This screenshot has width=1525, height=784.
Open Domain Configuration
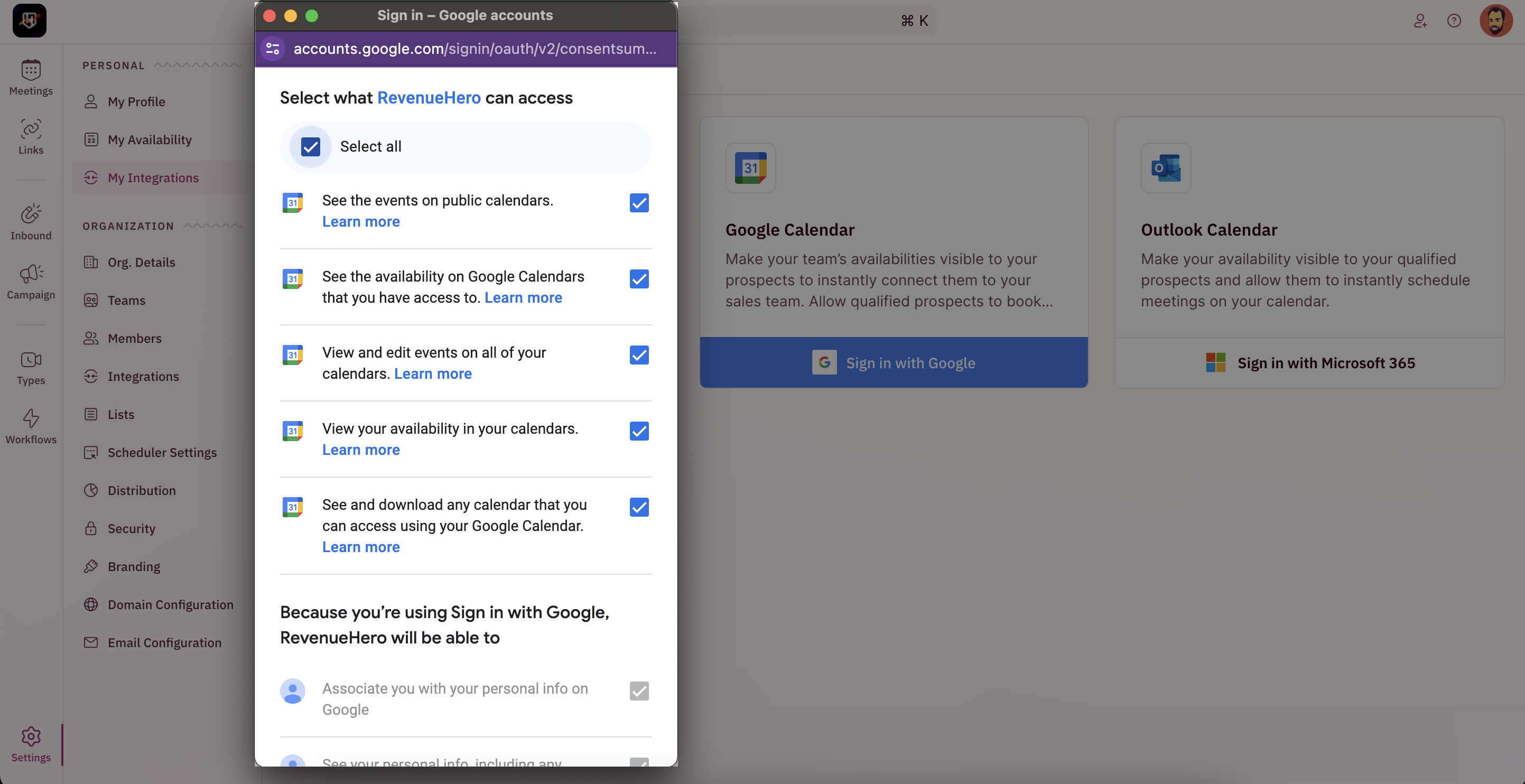[158, 605]
